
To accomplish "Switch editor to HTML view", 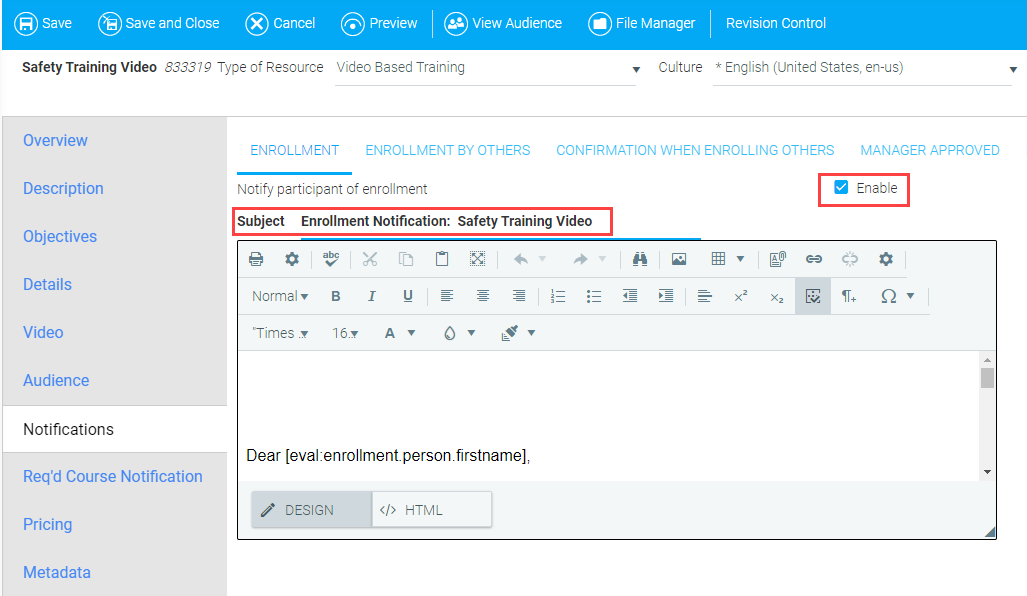I will coord(431,510).
